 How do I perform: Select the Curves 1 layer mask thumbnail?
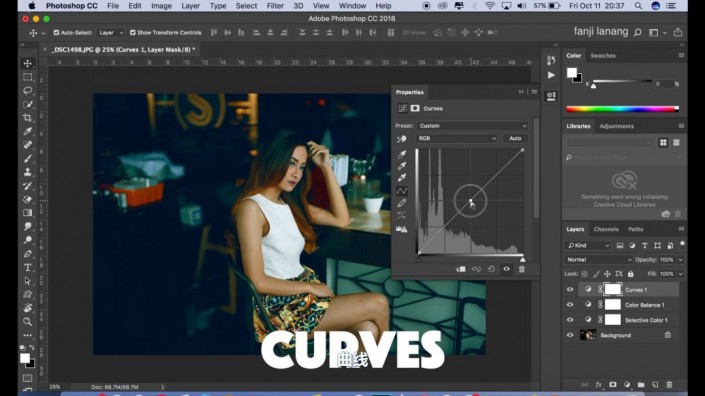pyautogui.click(x=612, y=289)
